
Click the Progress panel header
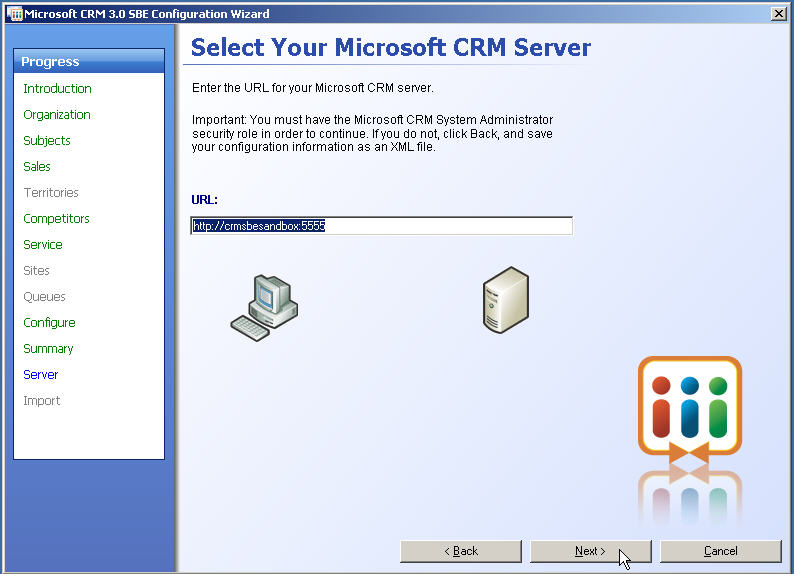click(x=89, y=61)
